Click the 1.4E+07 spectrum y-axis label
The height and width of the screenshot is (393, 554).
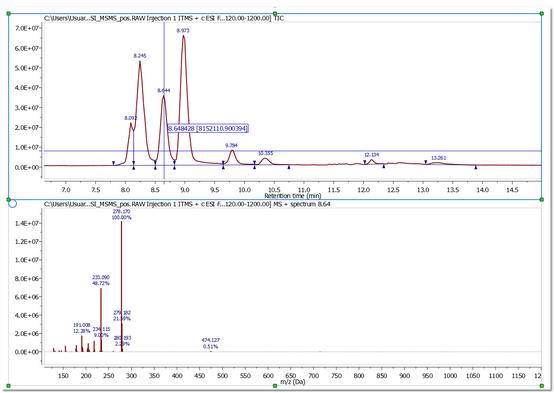[28, 223]
